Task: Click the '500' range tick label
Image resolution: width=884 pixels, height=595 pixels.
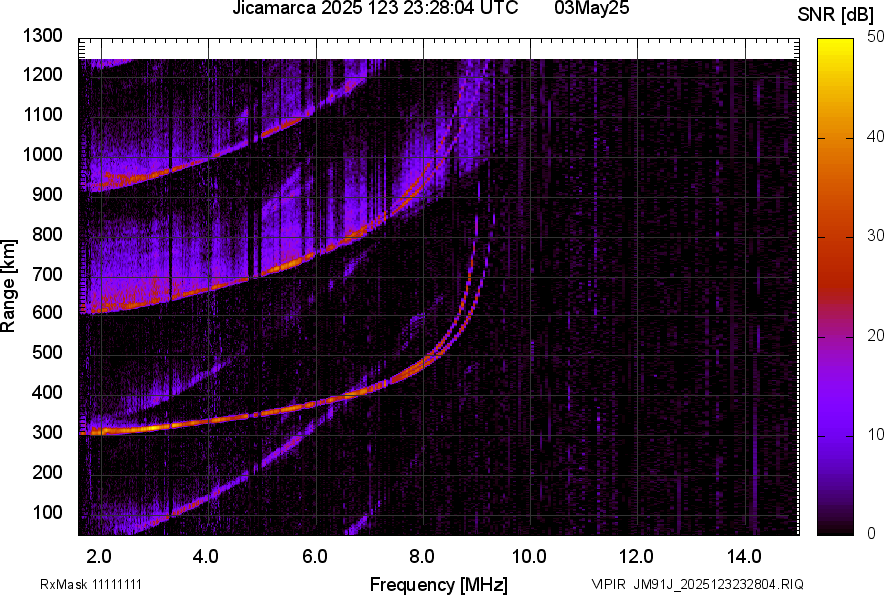Action: 47,352
